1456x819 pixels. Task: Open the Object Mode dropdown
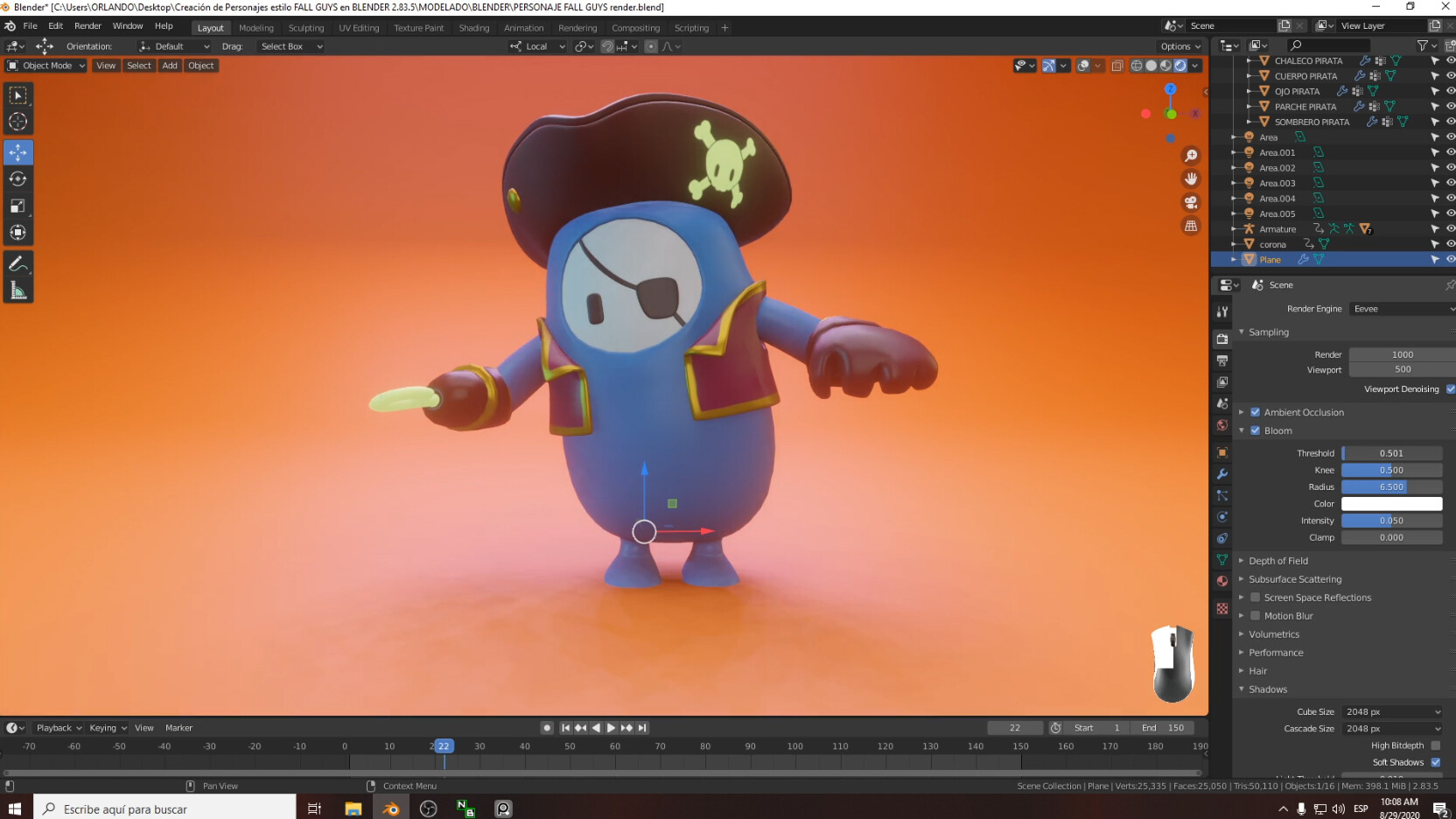tap(45, 66)
